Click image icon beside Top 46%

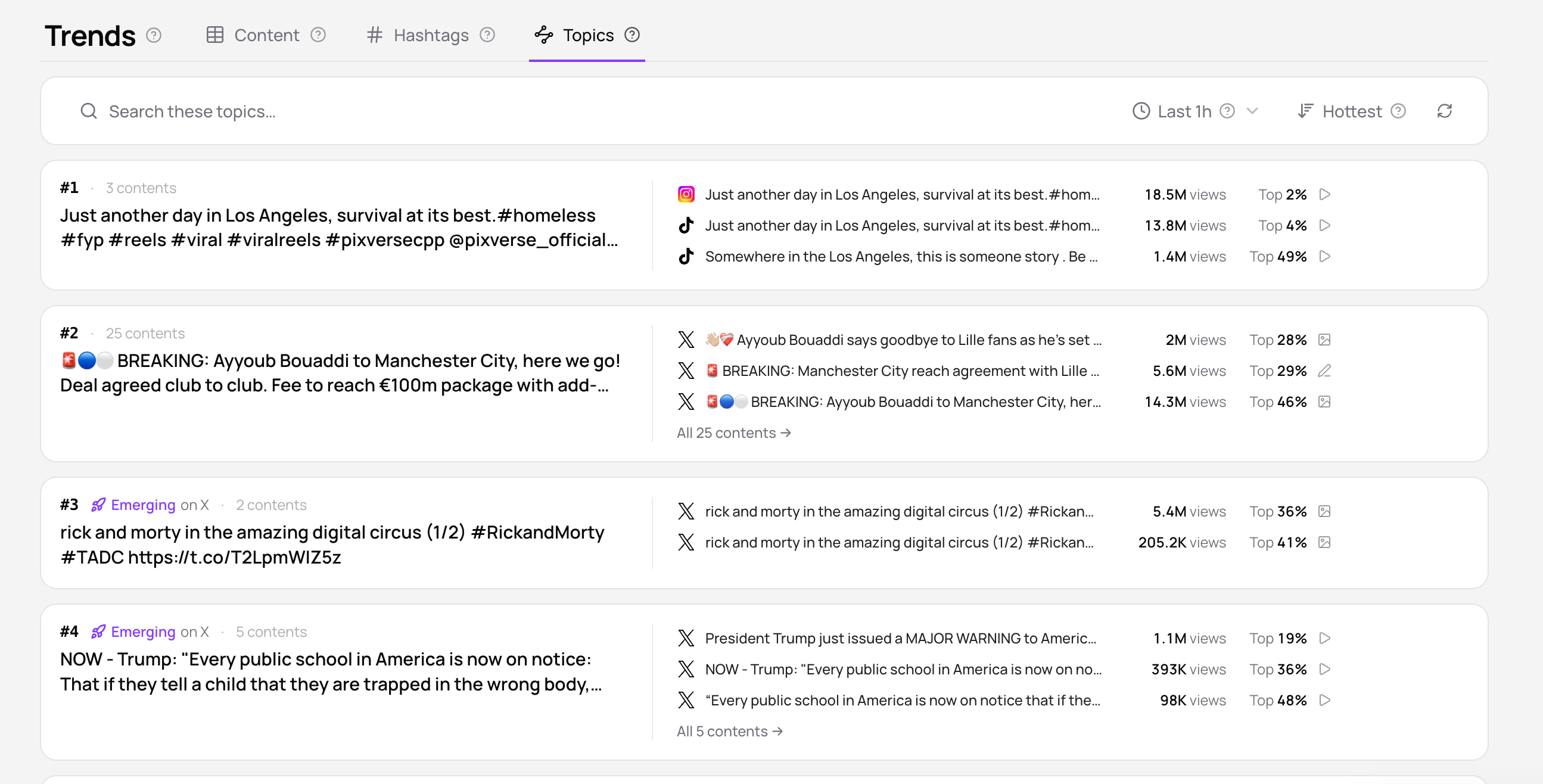[x=1324, y=402]
